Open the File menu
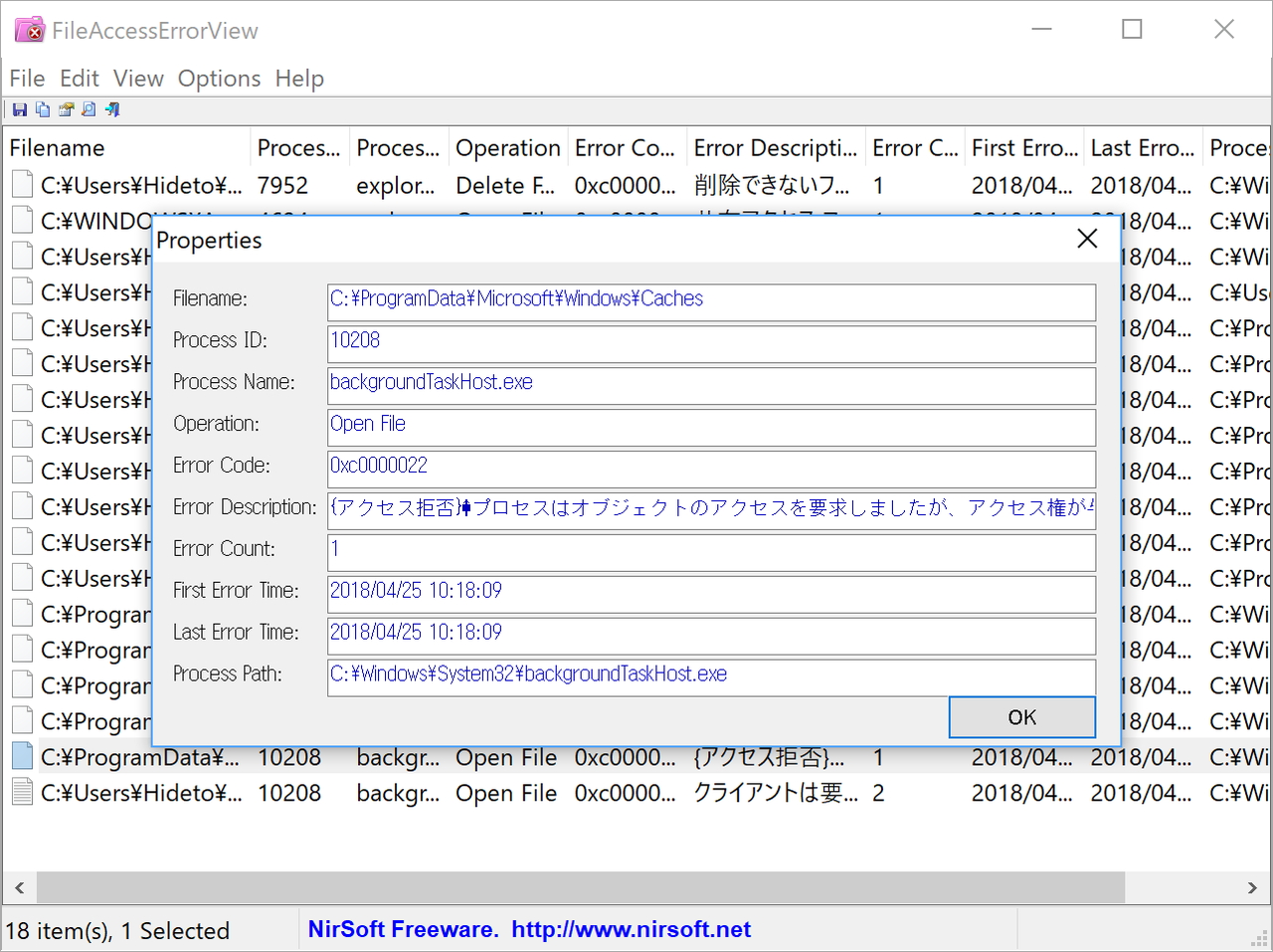The height and width of the screenshot is (952, 1273). coord(27,79)
